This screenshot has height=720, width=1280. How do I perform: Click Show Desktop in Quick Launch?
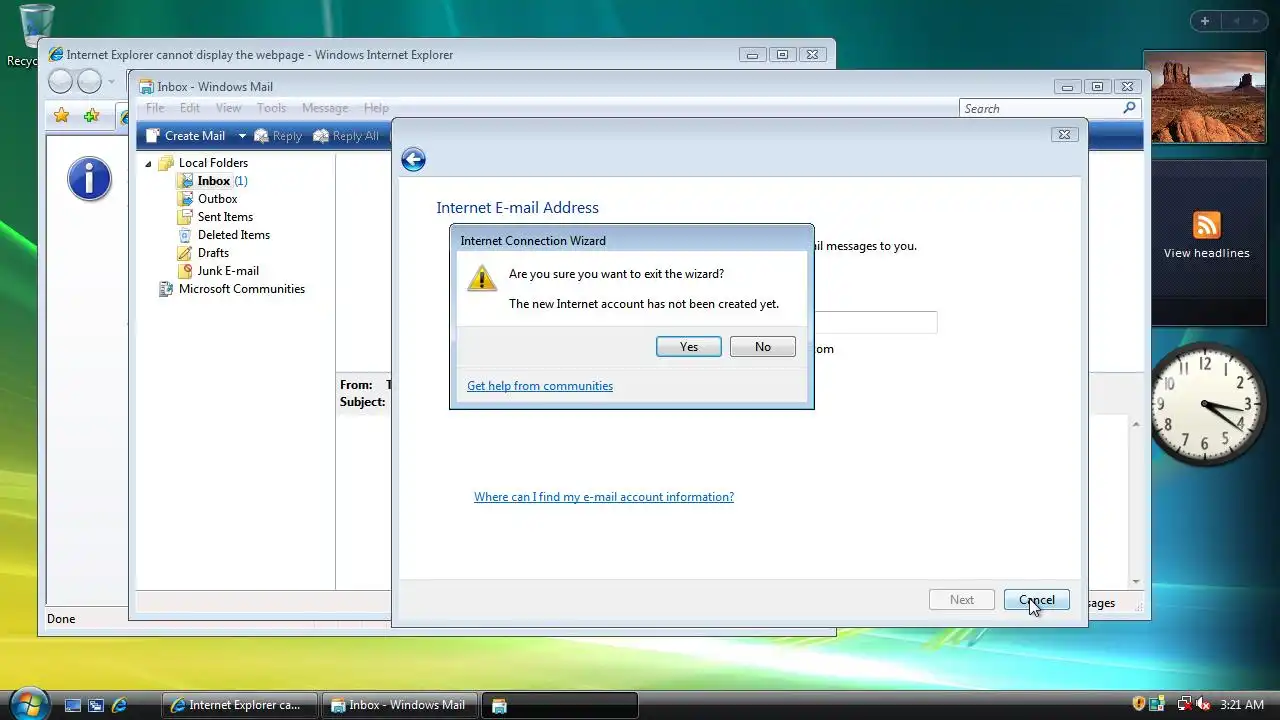point(73,705)
